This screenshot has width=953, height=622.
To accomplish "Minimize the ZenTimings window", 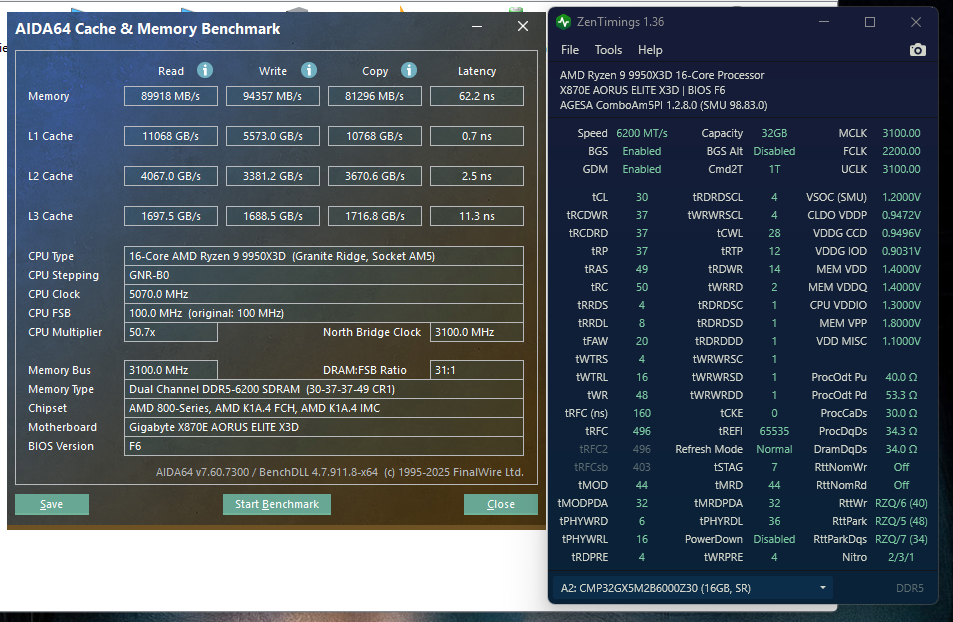I will tap(824, 22).
